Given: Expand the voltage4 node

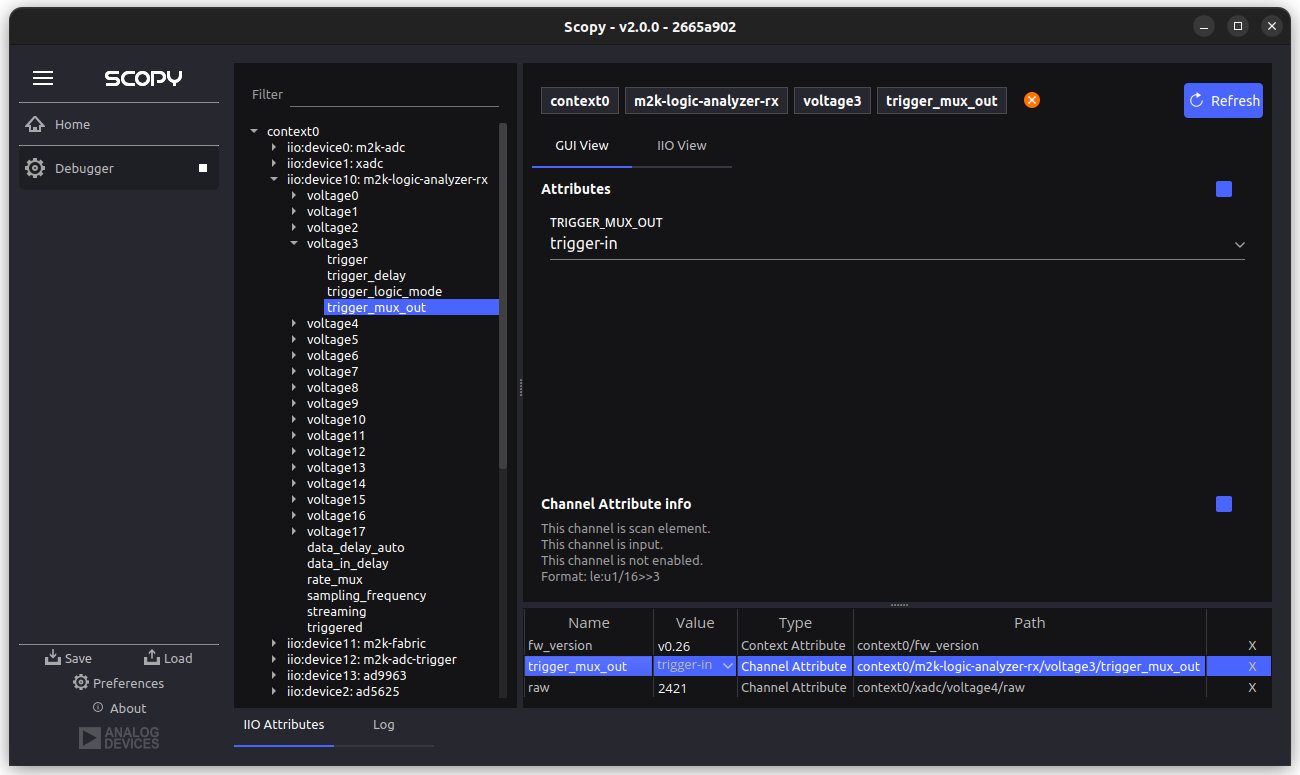Looking at the screenshot, I should click(294, 323).
